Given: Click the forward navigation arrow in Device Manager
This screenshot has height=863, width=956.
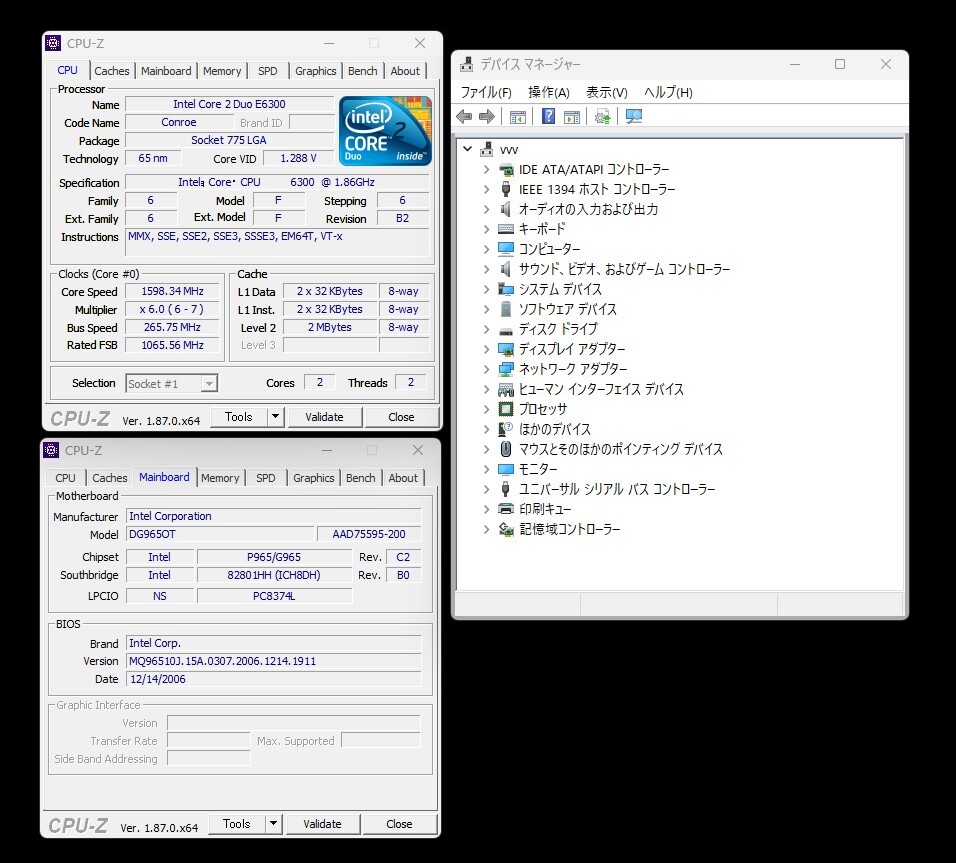Looking at the screenshot, I should pos(486,116).
